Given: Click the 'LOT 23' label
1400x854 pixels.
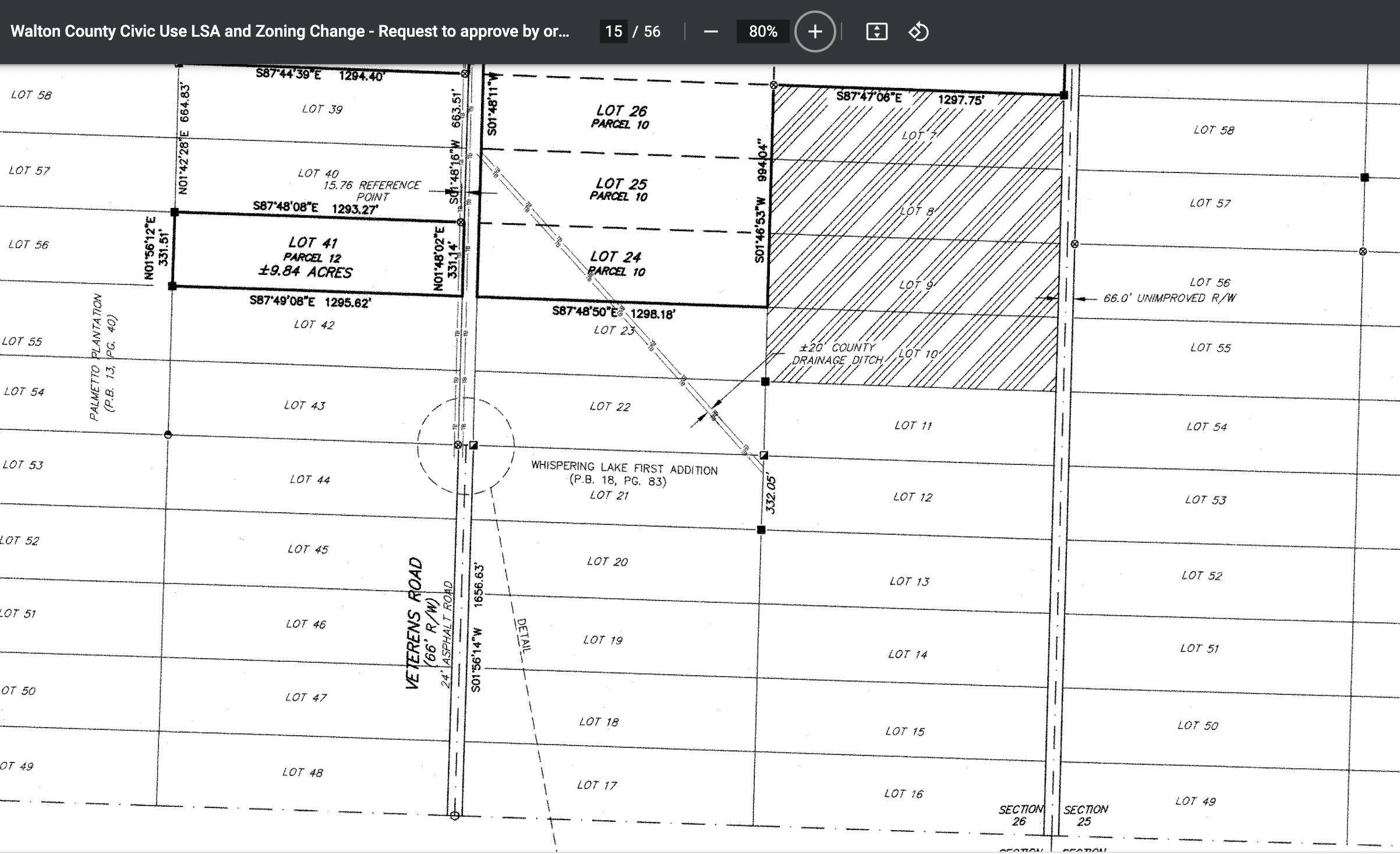Looking at the screenshot, I should pos(614,330).
